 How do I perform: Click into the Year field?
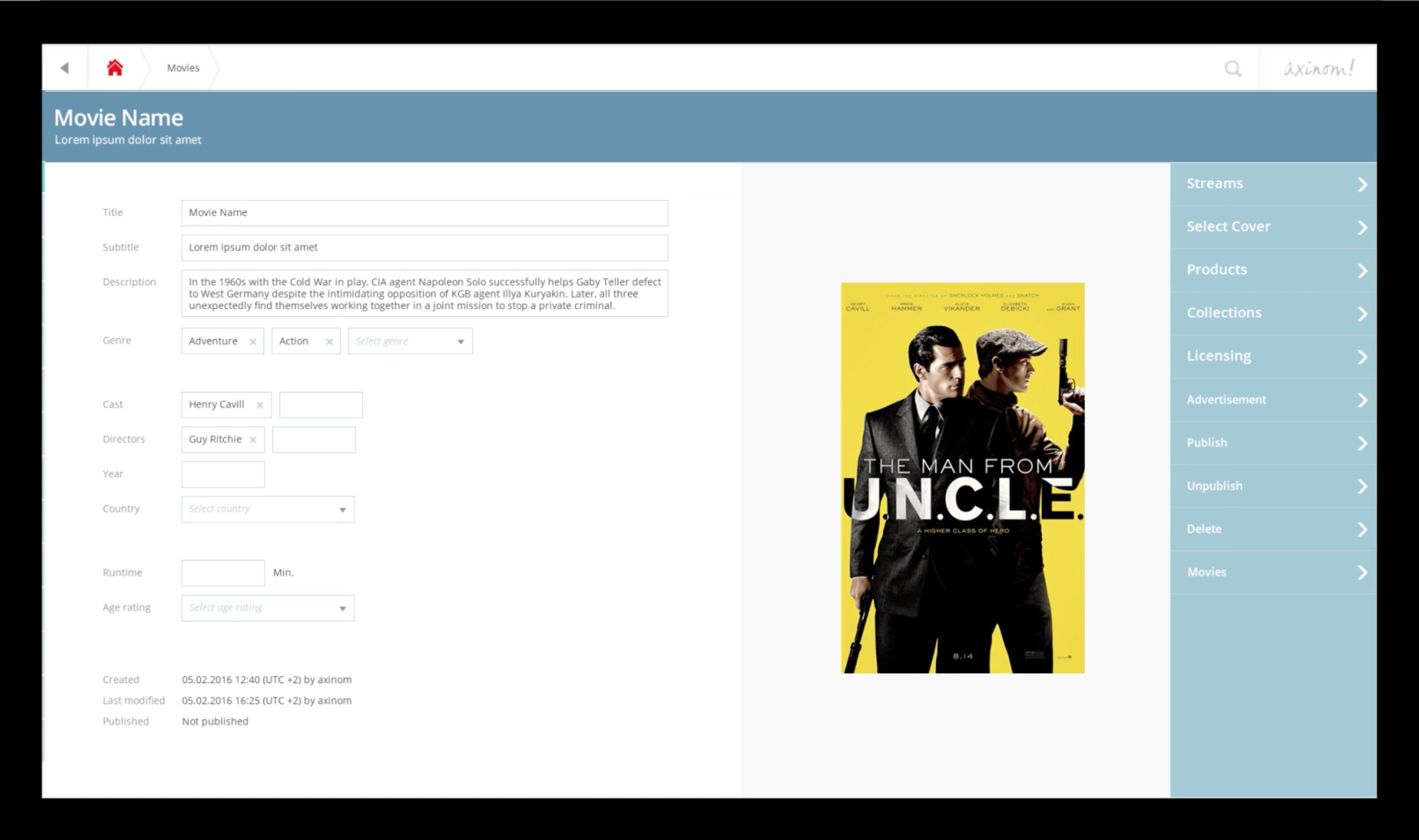[223, 474]
